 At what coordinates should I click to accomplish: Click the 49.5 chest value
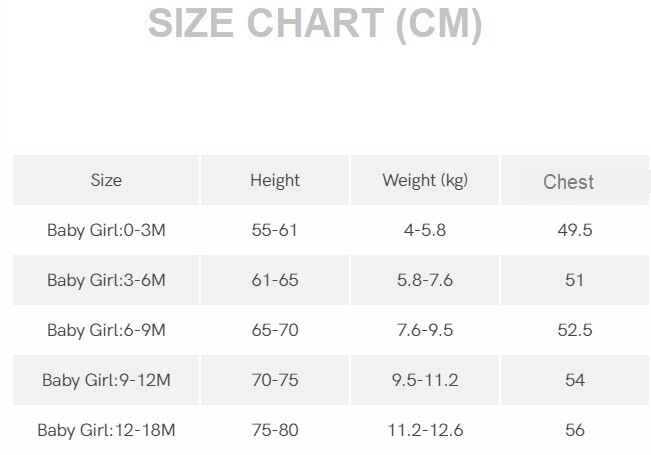click(575, 230)
